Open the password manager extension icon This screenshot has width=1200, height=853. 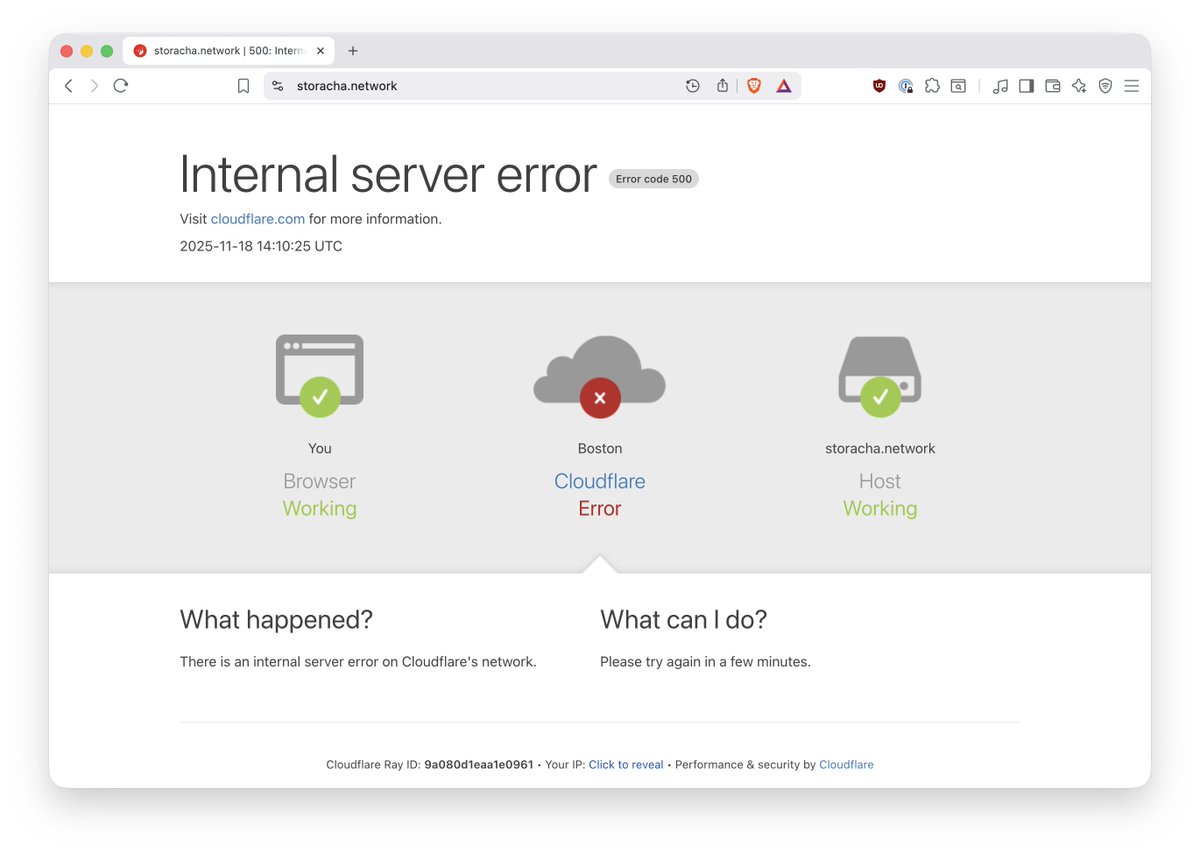(906, 86)
